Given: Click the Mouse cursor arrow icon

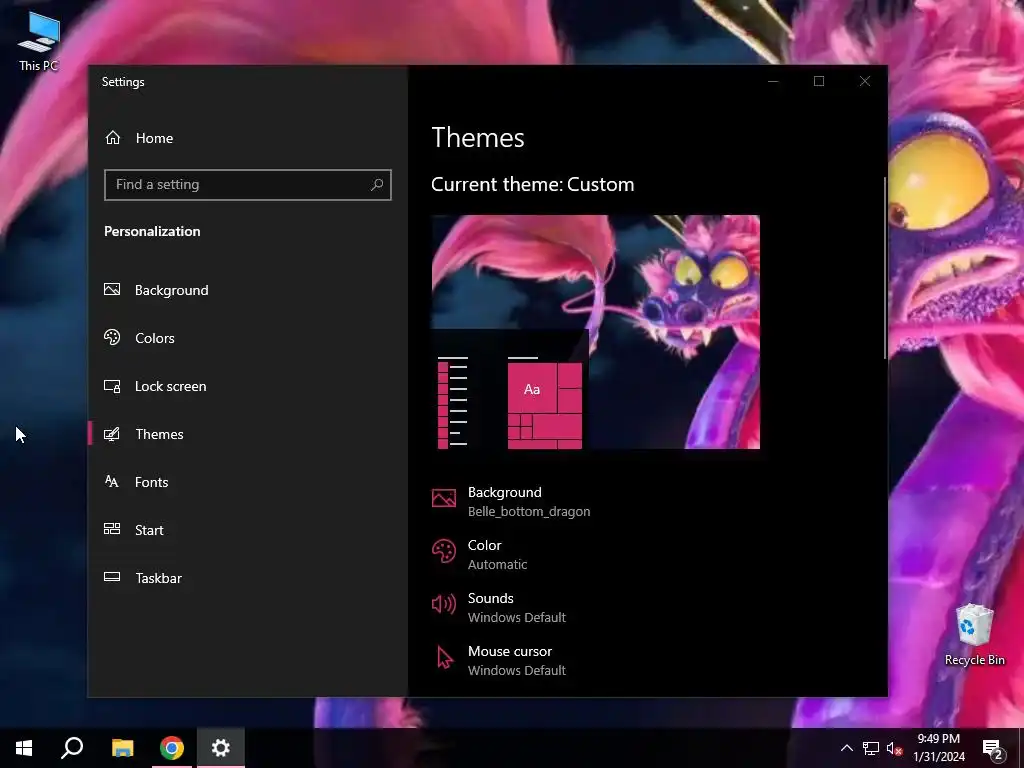Looking at the screenshot, I should 444,658.
